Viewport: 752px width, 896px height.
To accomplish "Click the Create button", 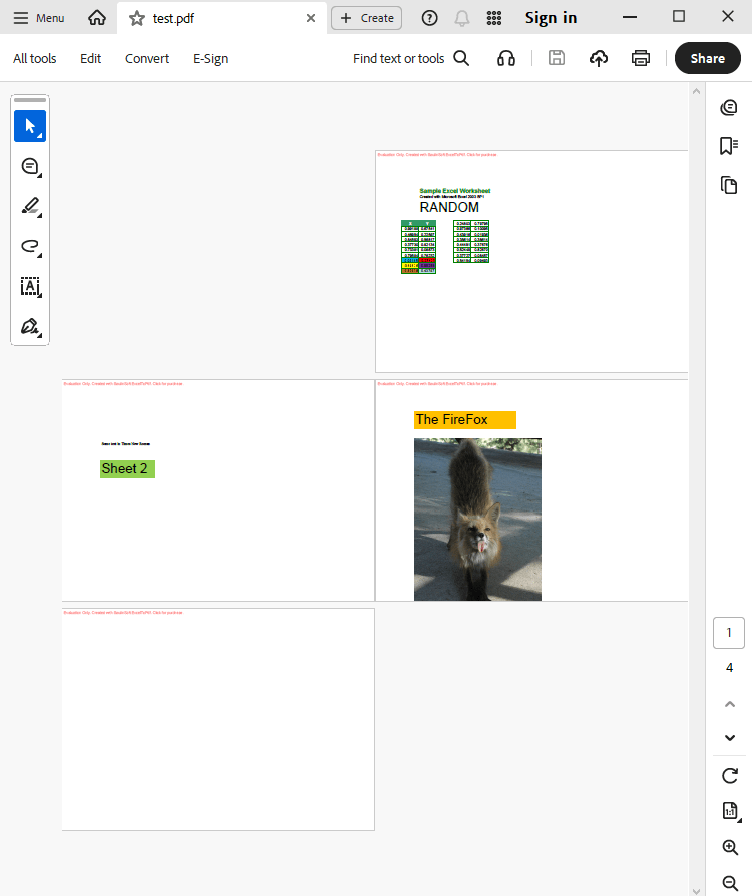I will pos(366,18).
